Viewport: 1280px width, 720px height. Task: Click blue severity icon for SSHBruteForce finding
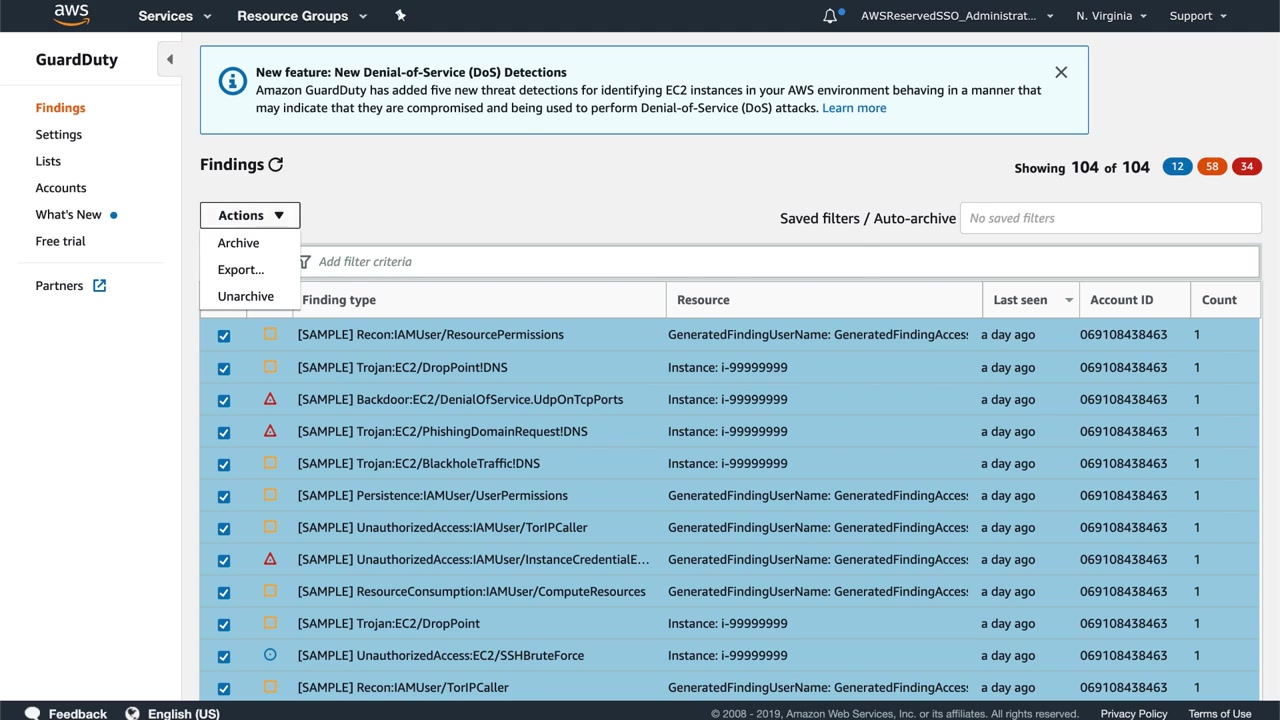270,655
